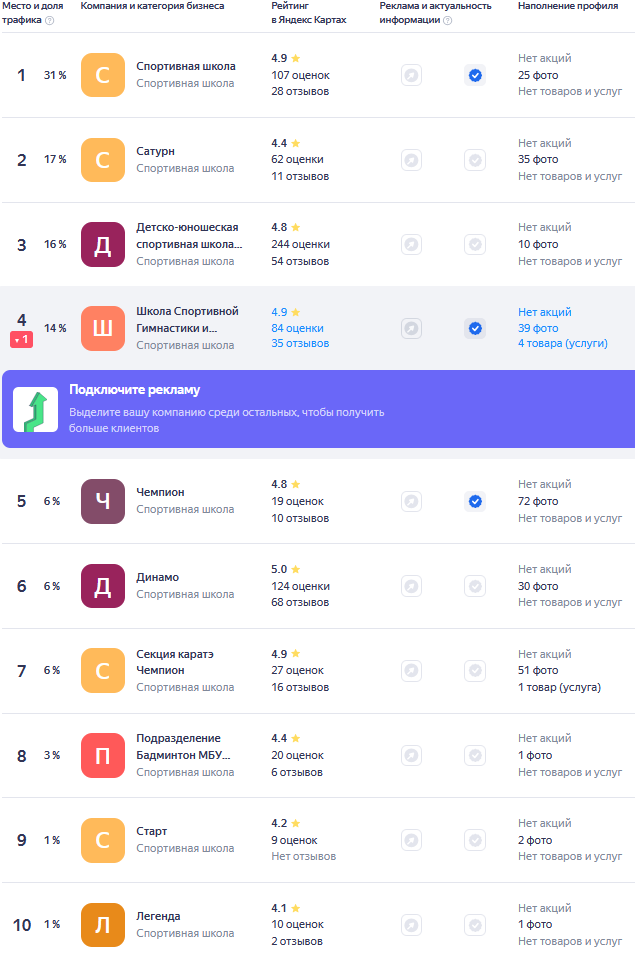The height and width of the screenshot is (965, 635).
Task: Click the advertising icon in Старт row
Action: (x=411, y=840)
